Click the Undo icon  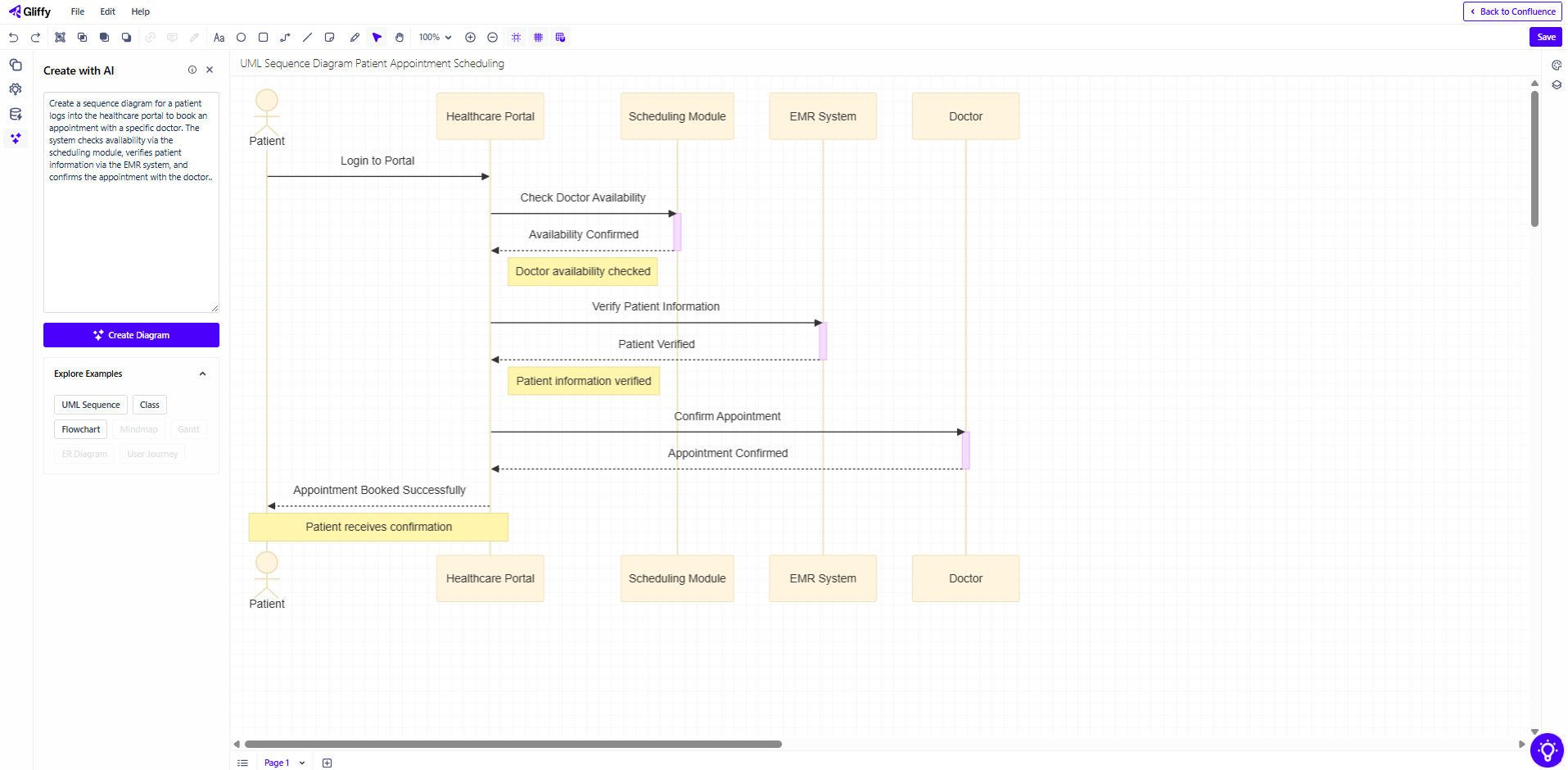(14, 38)
